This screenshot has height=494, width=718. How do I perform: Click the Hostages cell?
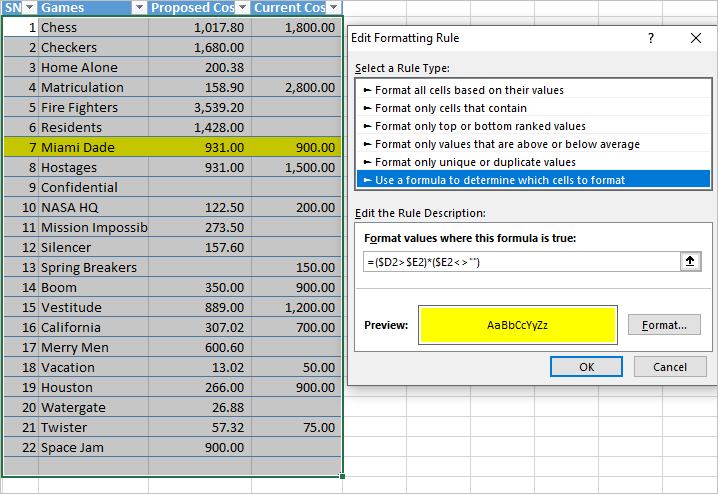[93, 168]
